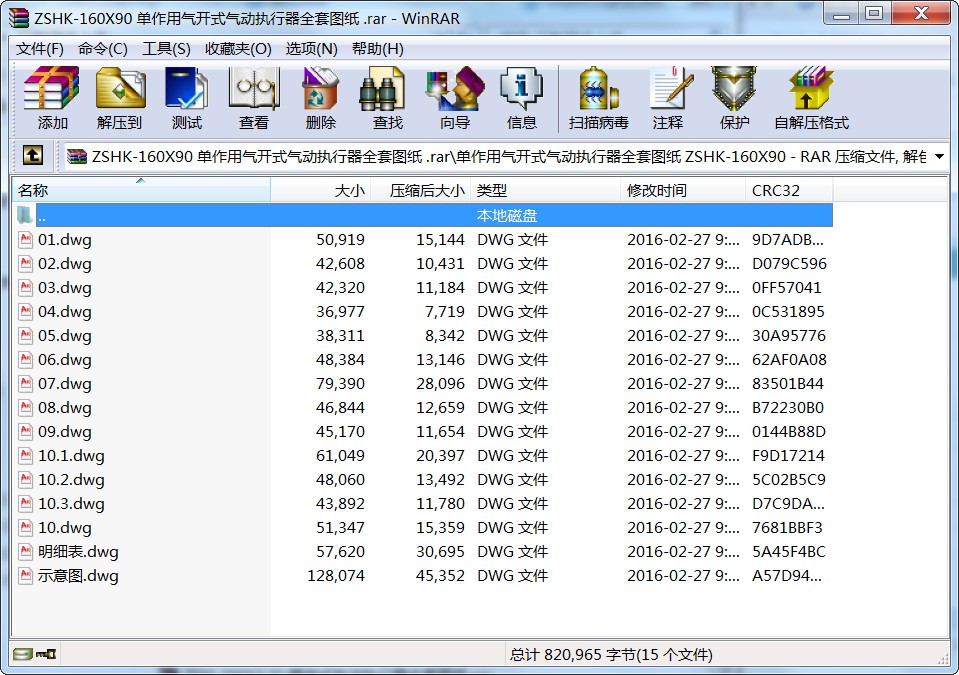
Task: Click the file icon of 示意图.dwg
Action: 26,575
